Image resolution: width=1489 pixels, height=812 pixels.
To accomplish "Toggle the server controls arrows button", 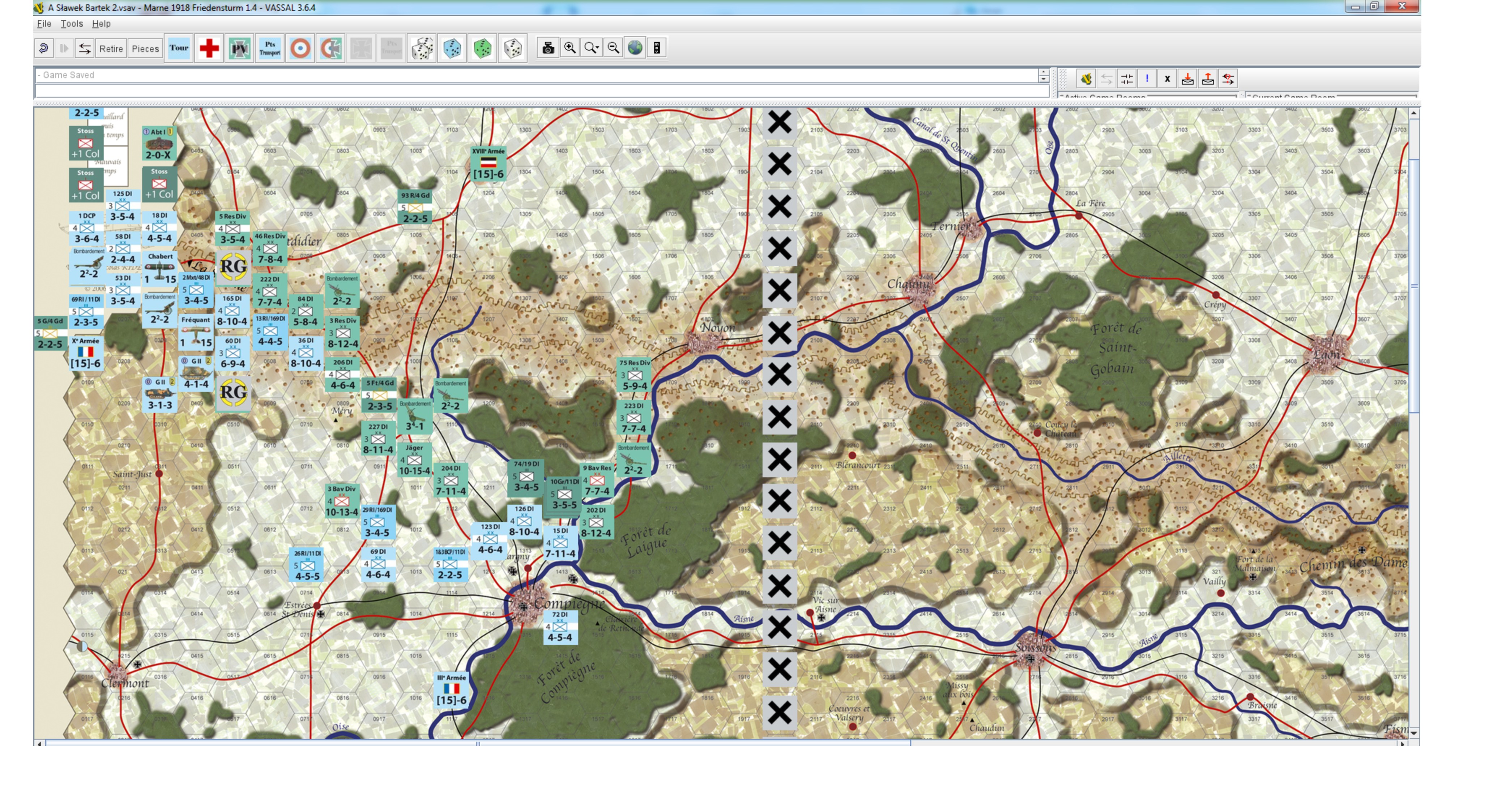I will point(84,48).
